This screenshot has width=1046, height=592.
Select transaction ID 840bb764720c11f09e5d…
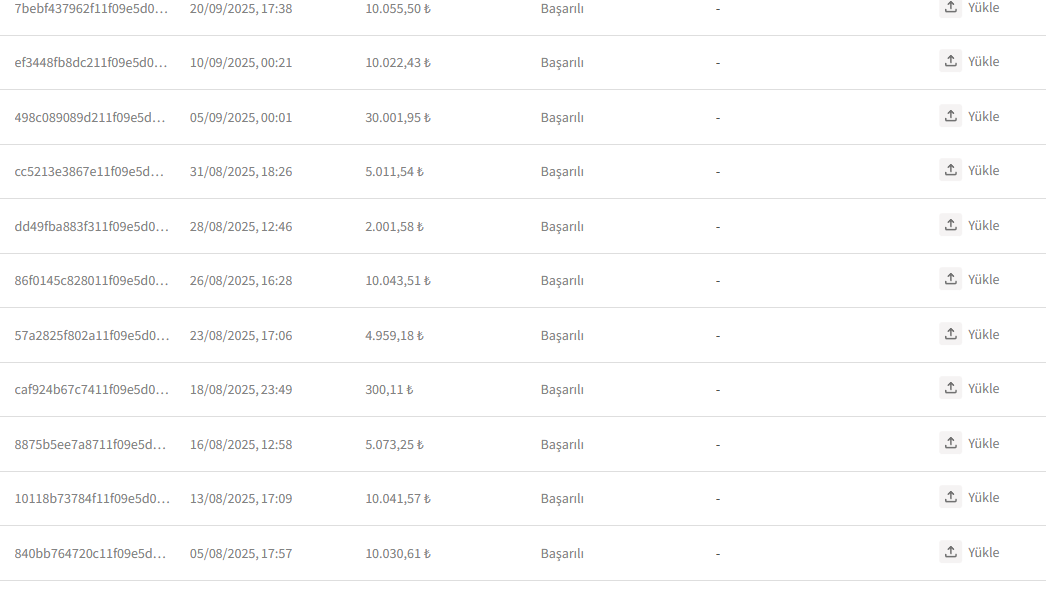click(90, 553)
